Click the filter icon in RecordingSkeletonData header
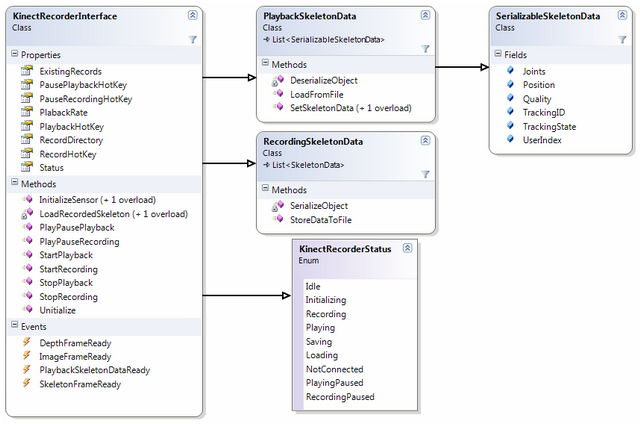 425,174
